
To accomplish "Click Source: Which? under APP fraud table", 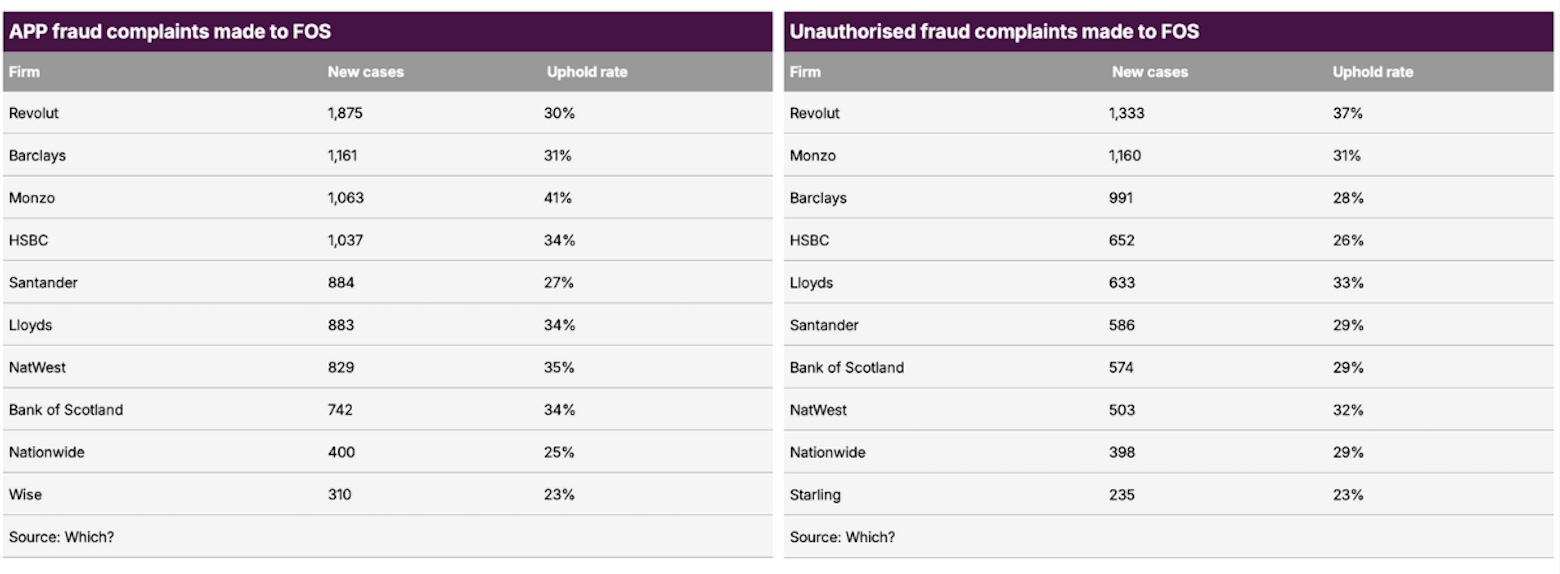I will [61, 537].
